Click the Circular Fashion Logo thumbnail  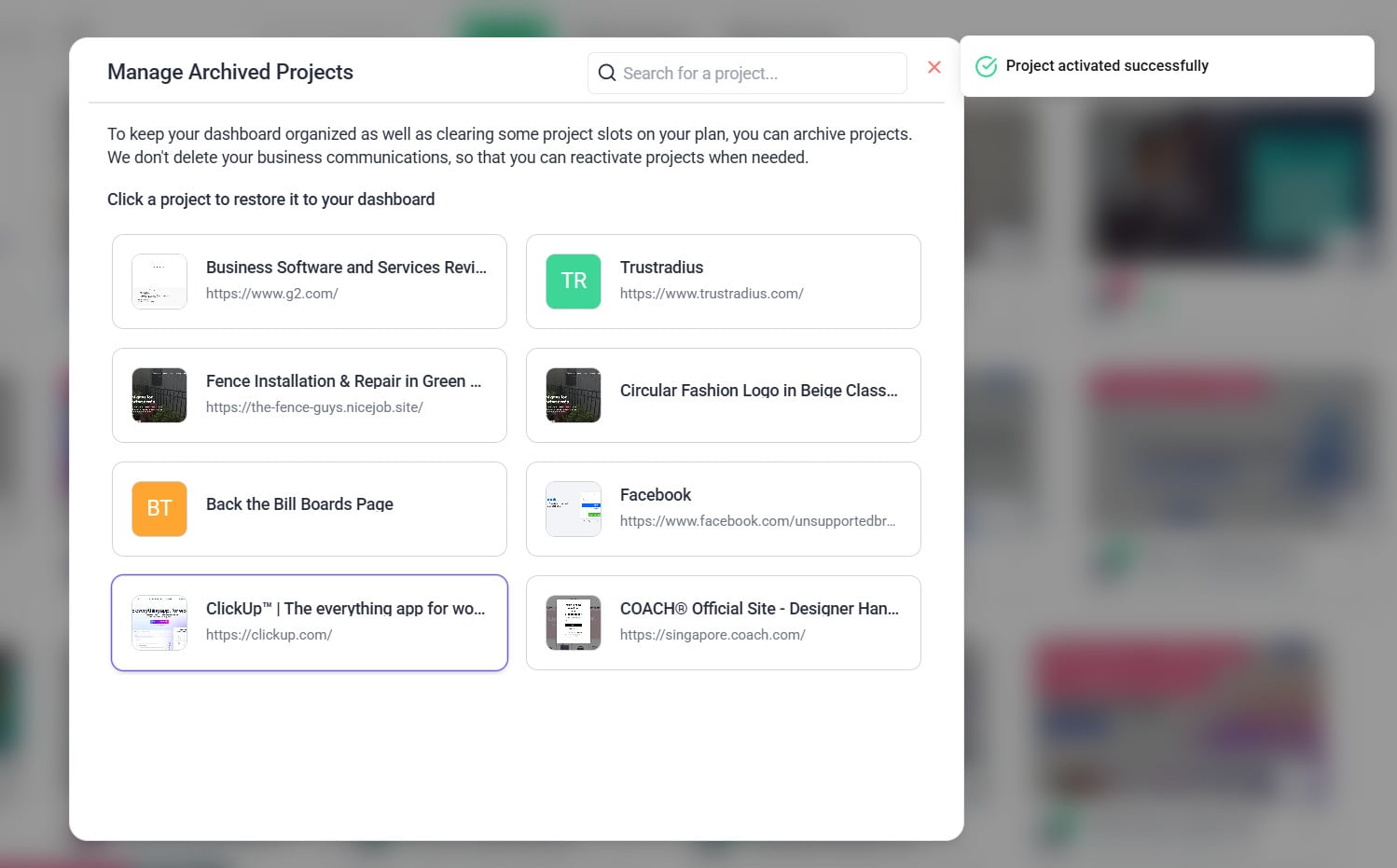[x=574, y=395]
